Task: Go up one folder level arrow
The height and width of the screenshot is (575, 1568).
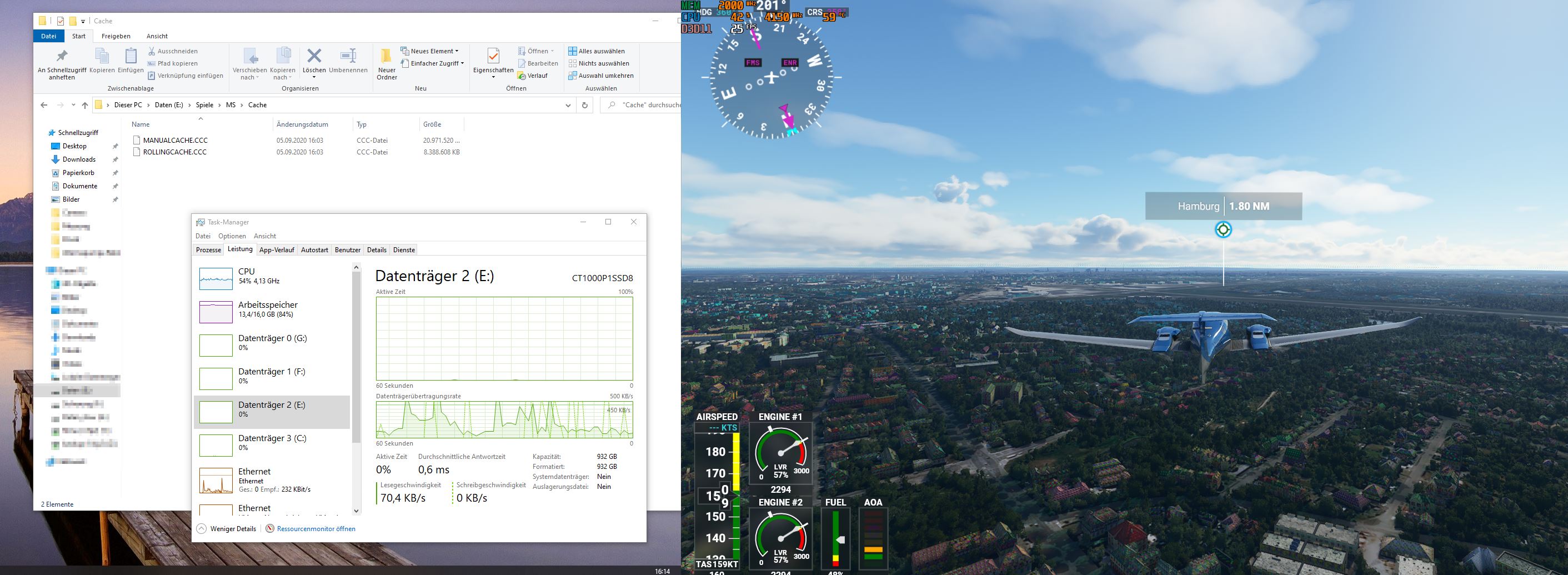Action: pos(84,105)
